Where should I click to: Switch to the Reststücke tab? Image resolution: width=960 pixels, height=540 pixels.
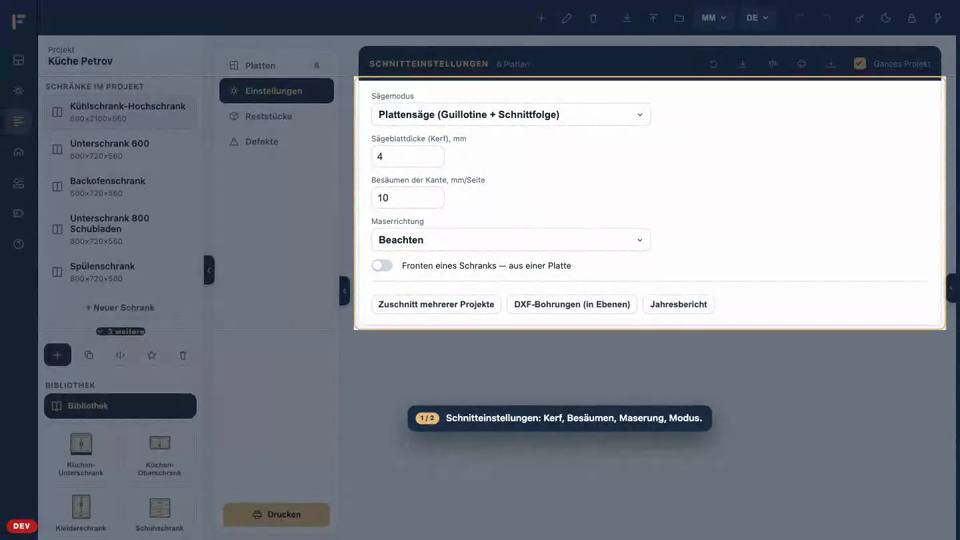[277, 116]
